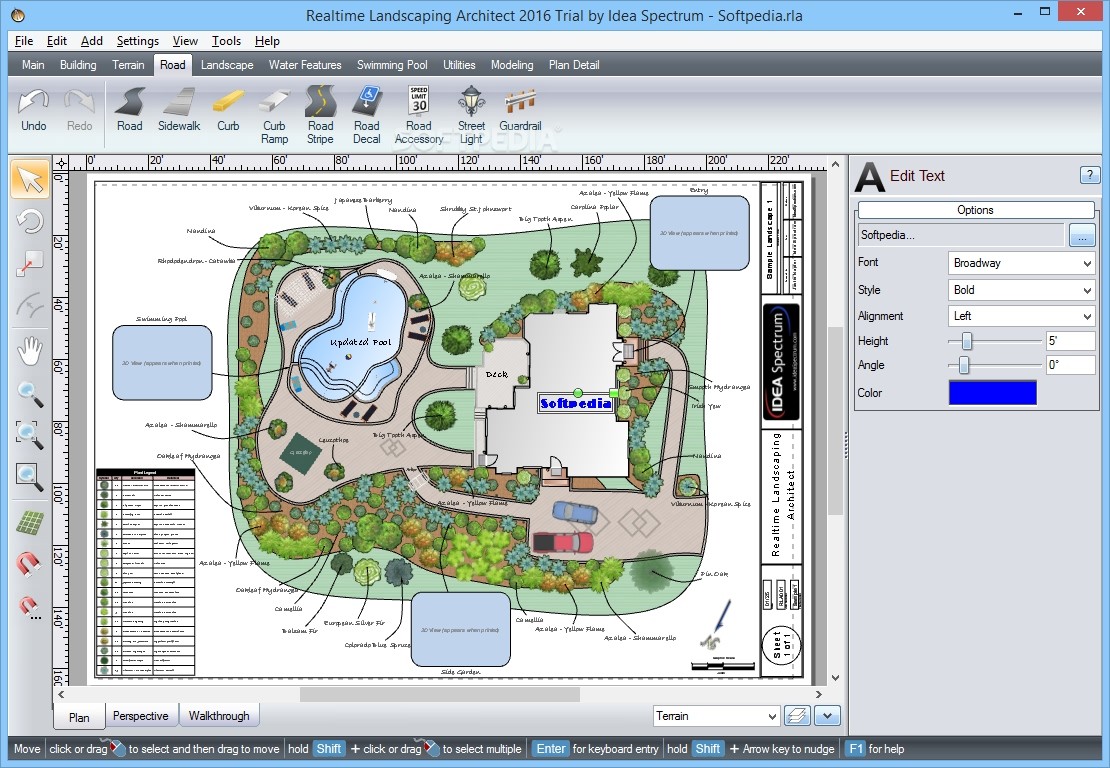Click the Plan view tab
Screen dimensions: 1110x768
pyautogui.click(x=79, y=716)
